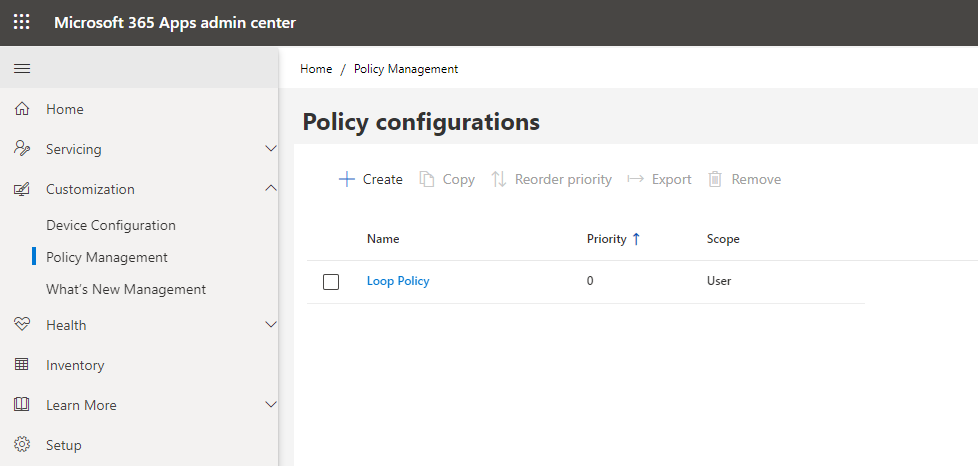Sort by the Priority column header
Viewport: 978px width, 466px height.
606,239
